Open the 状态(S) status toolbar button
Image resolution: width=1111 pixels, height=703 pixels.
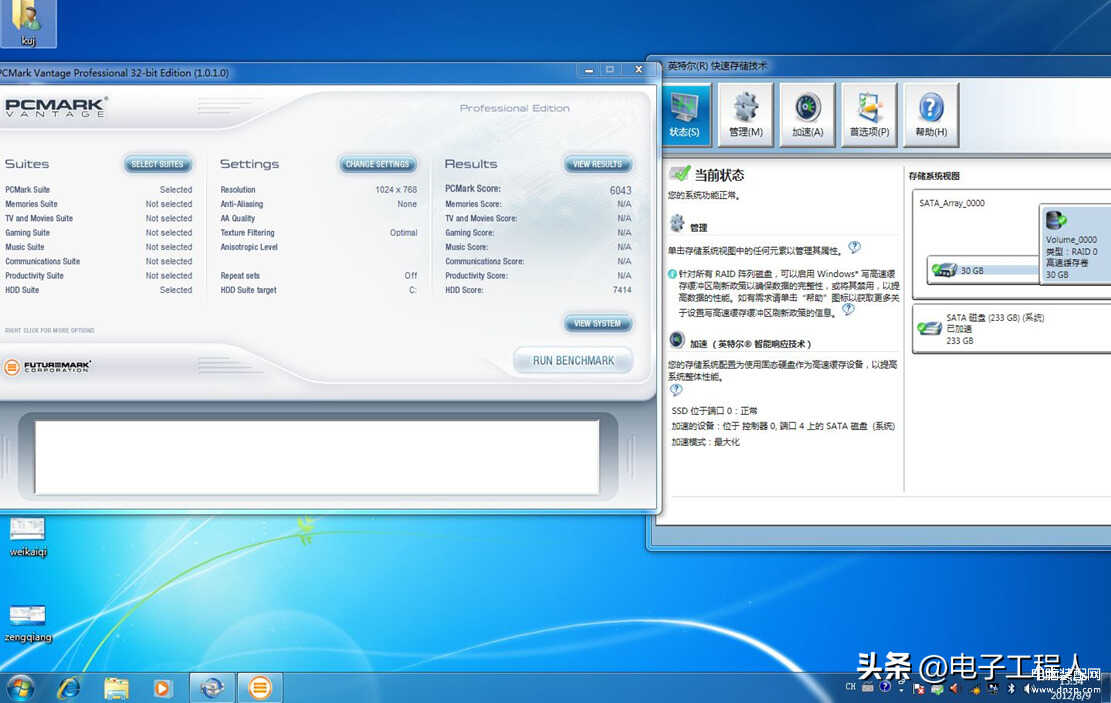point(685,115)
